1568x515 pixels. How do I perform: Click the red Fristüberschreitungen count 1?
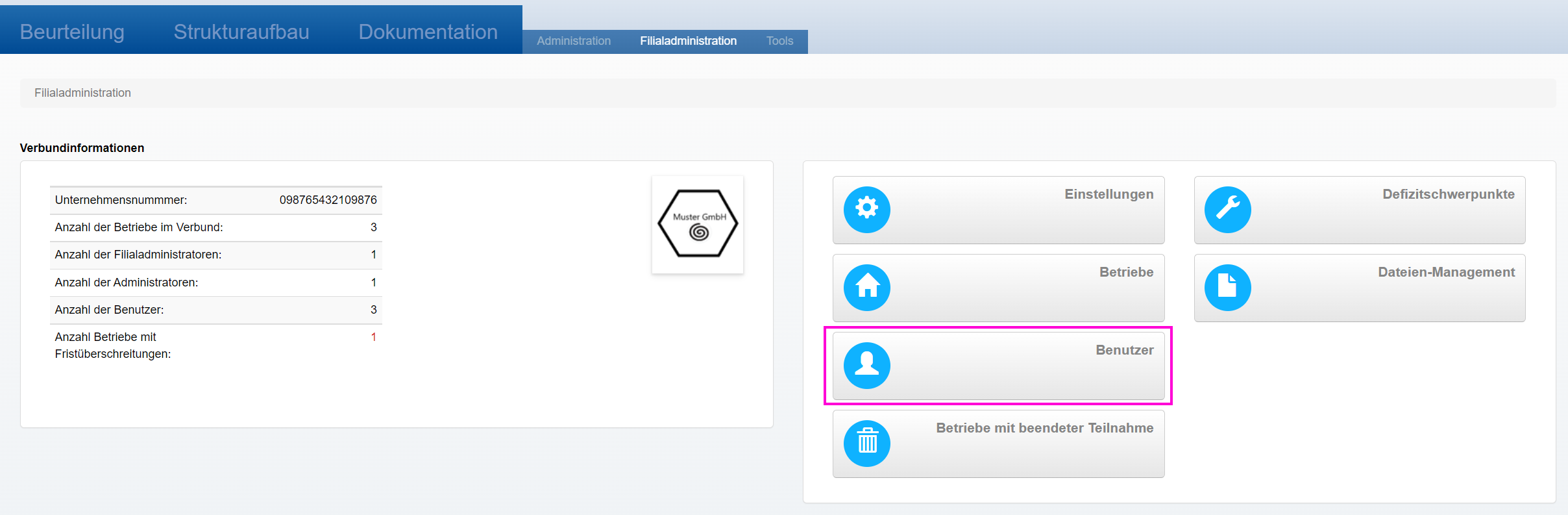pos(373,337)
